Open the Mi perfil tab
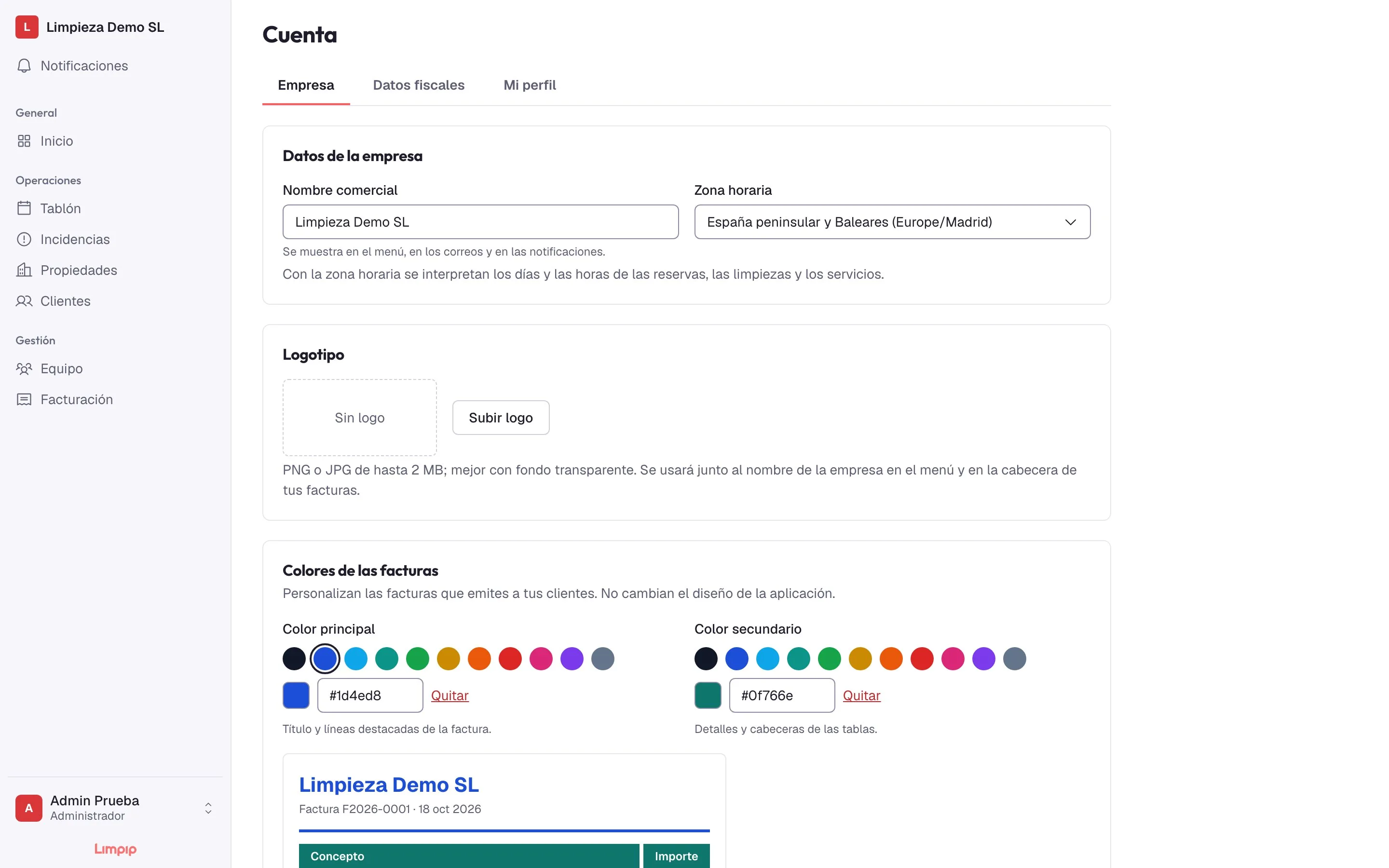The width and height of the screenshot is (1389, 868). click(x=530, y=85)
